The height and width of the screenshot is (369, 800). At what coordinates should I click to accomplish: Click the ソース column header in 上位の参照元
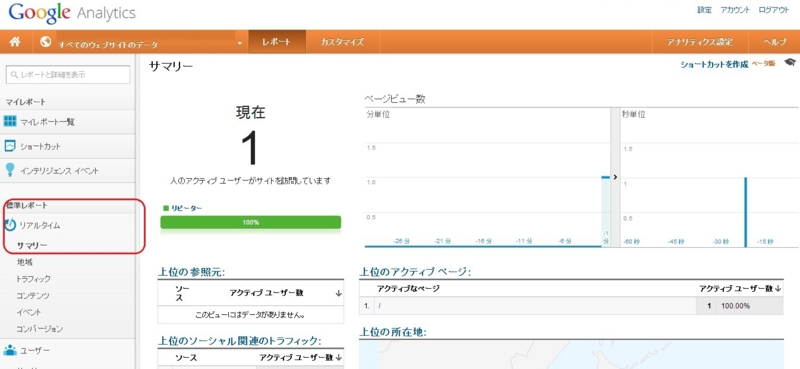coord(182,293)
